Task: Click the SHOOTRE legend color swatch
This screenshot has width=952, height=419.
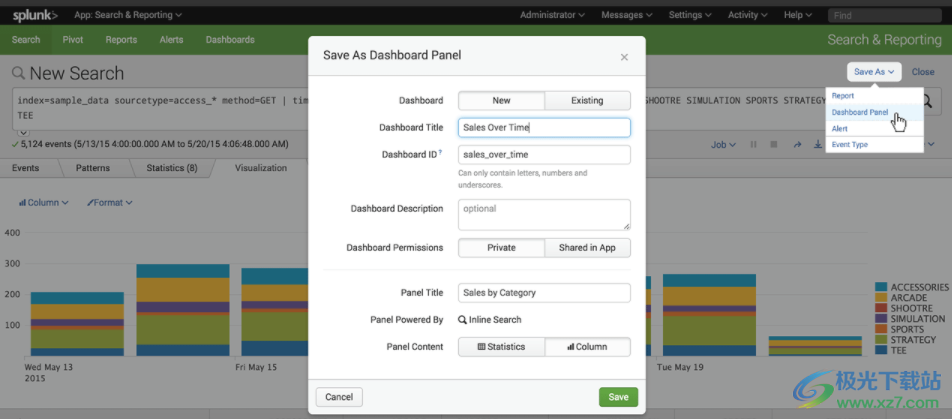Action: click(x=881, y=308)
